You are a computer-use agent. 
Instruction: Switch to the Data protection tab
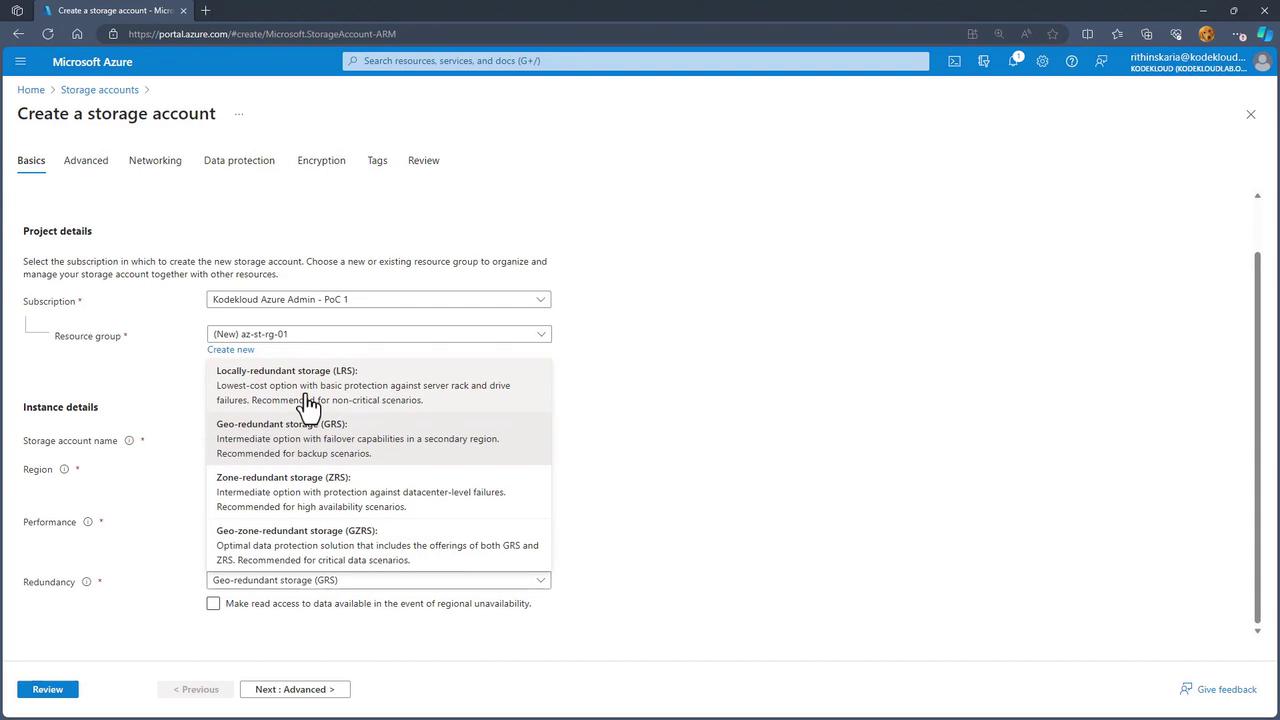239,160
